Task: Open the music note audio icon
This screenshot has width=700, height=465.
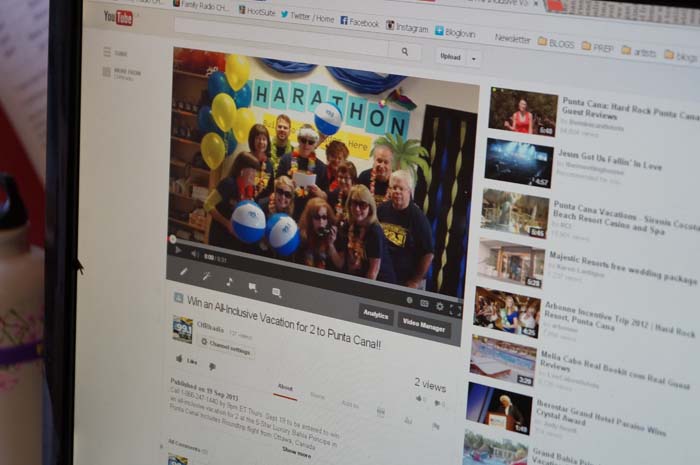Action: coord(229,282)
